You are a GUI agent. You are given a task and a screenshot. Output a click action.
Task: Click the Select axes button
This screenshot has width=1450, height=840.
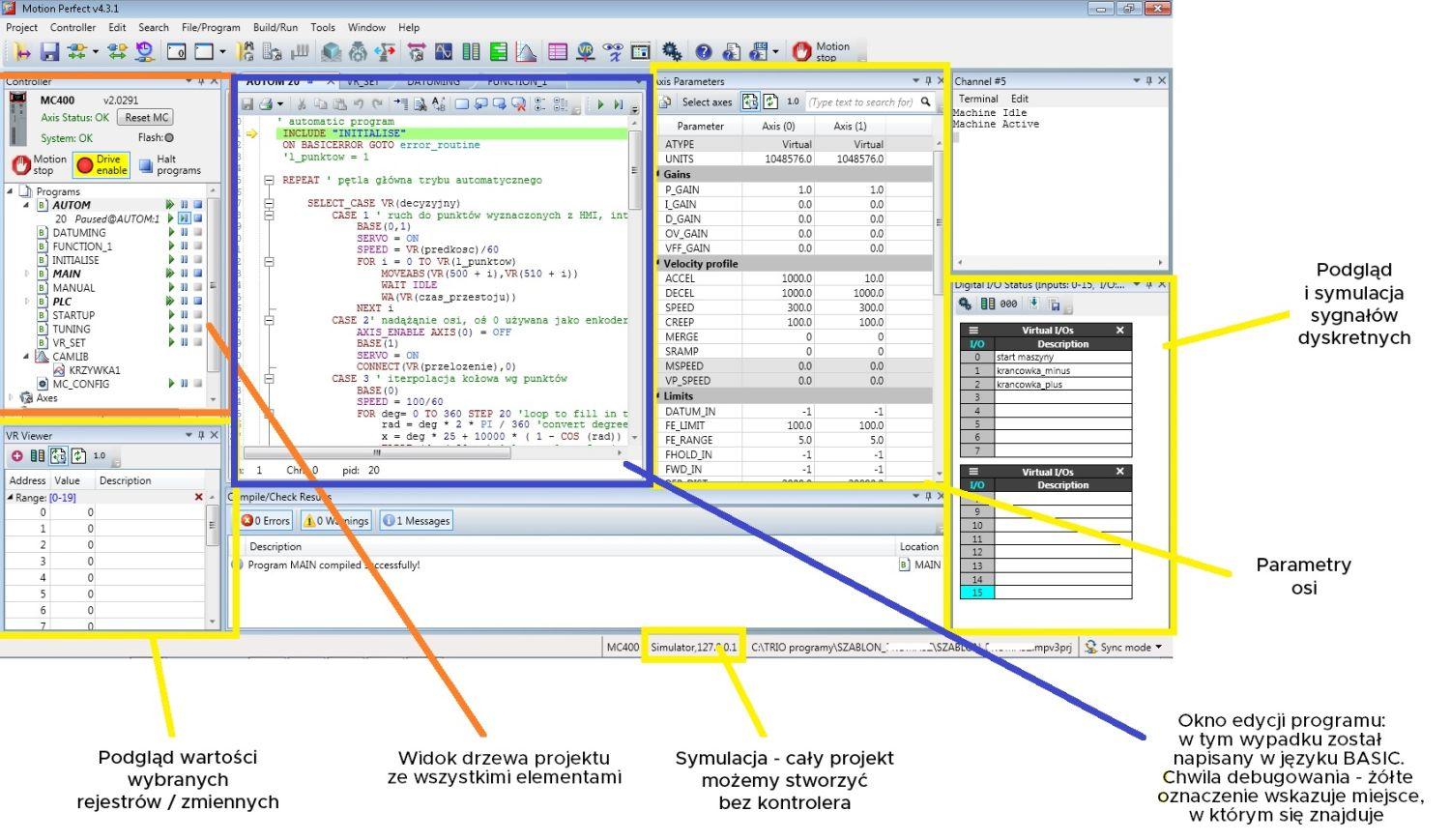point(706,102)
